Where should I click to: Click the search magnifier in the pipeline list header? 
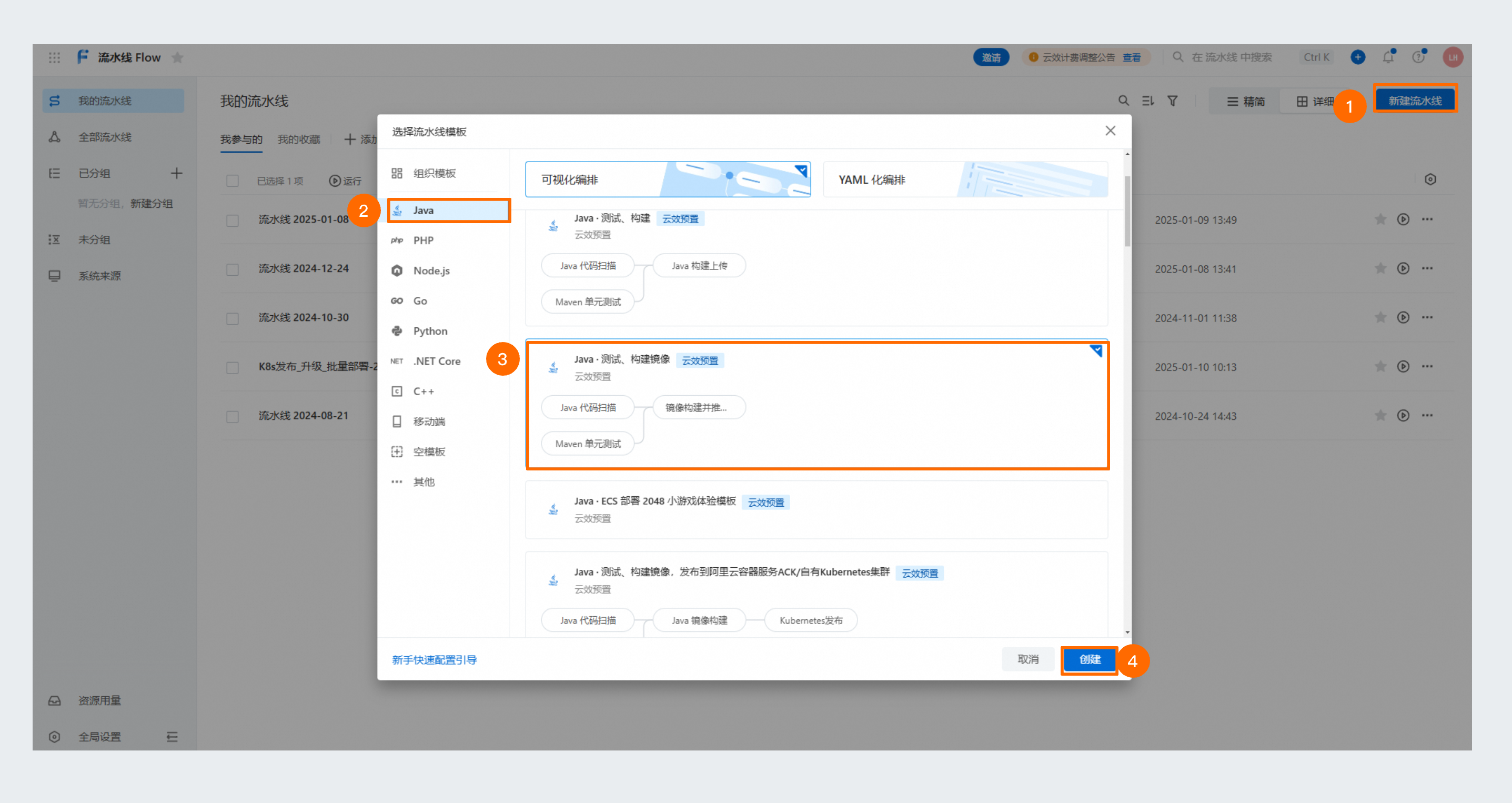[x=1123, y=101]
